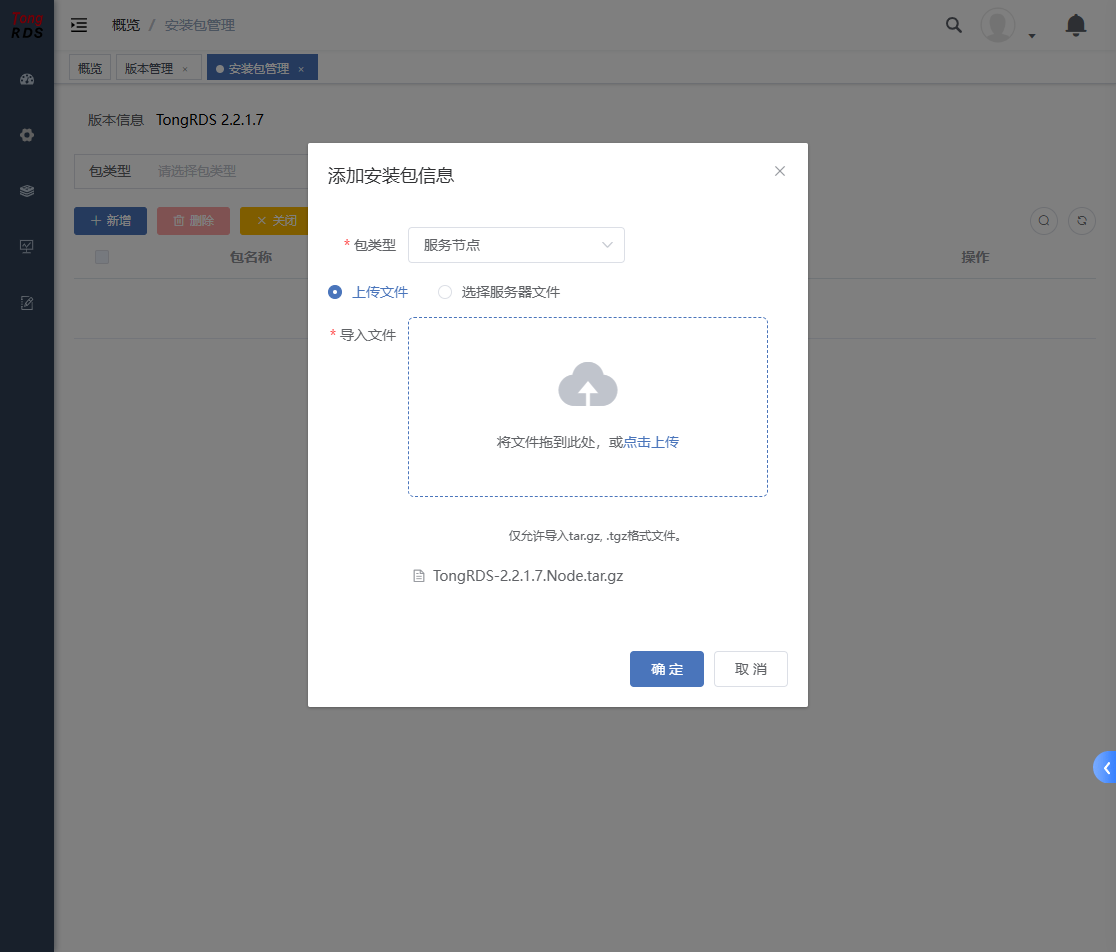The height and width of the screenshot is (952, 1116).
Task: Click the 新增 button
Action: [x=110, y=221]
